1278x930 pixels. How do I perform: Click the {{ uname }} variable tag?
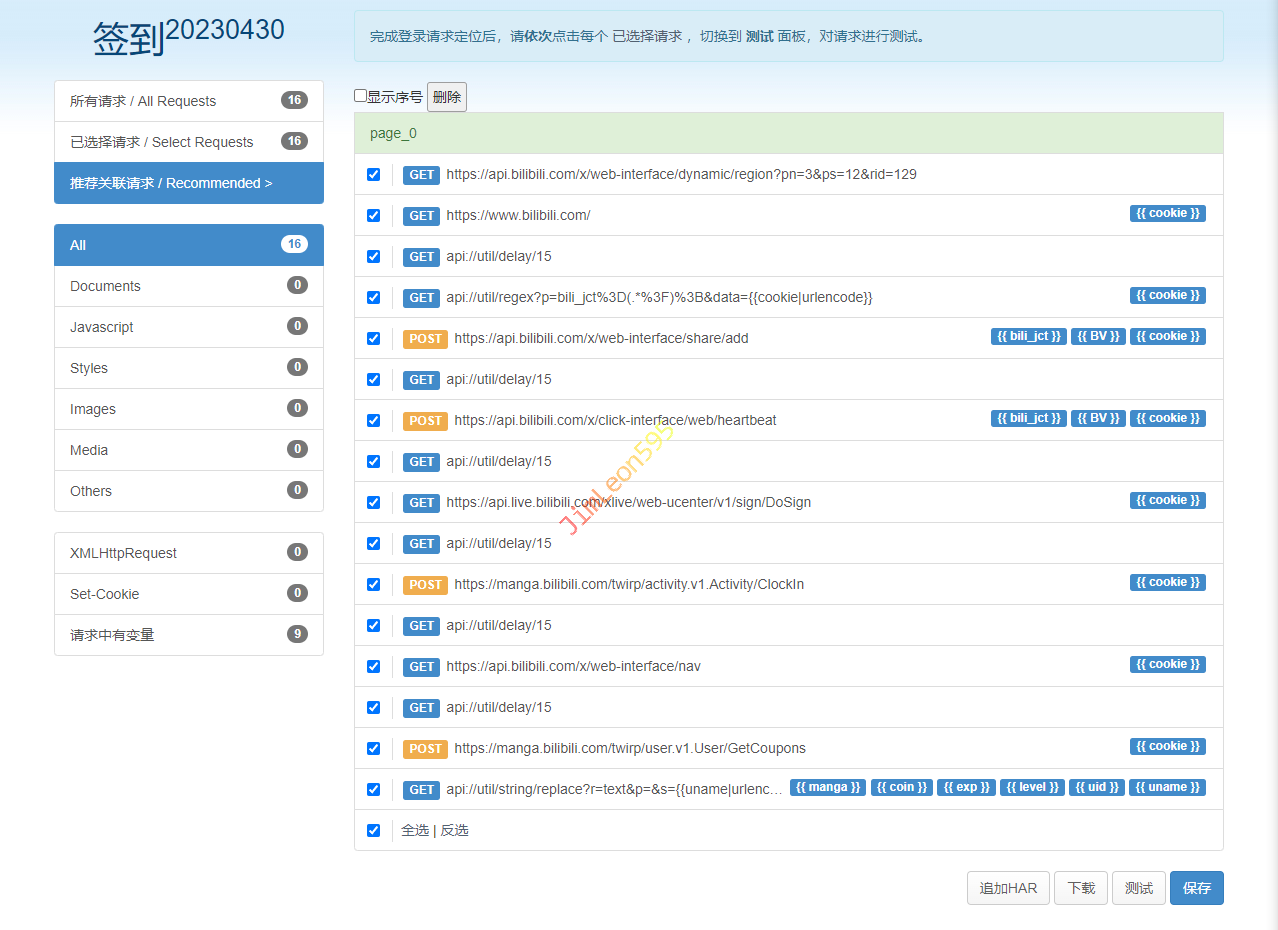pos(1167,788)
